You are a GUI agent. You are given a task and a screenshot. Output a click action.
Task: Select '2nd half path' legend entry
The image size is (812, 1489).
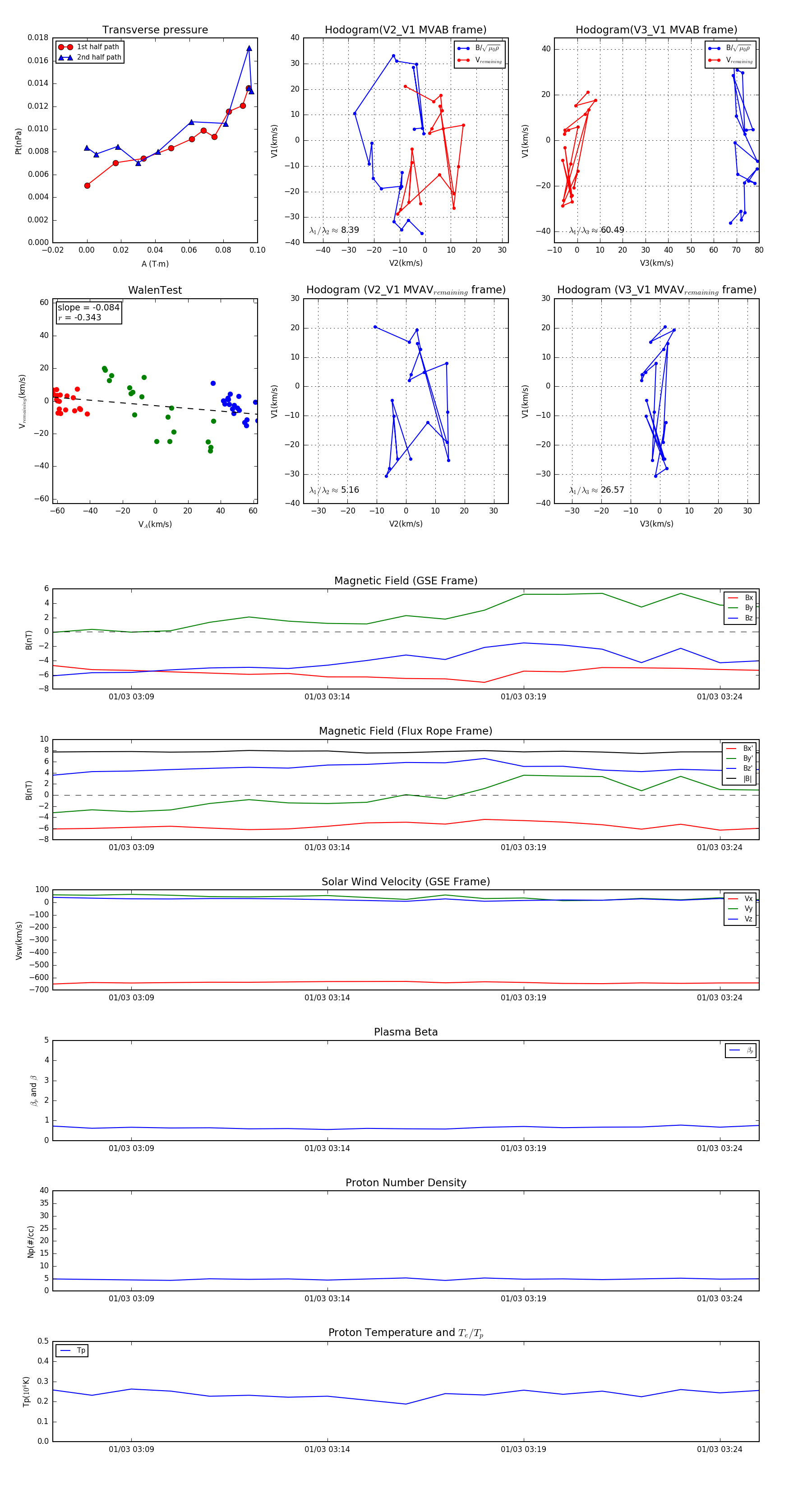click(x=90, y=57)
